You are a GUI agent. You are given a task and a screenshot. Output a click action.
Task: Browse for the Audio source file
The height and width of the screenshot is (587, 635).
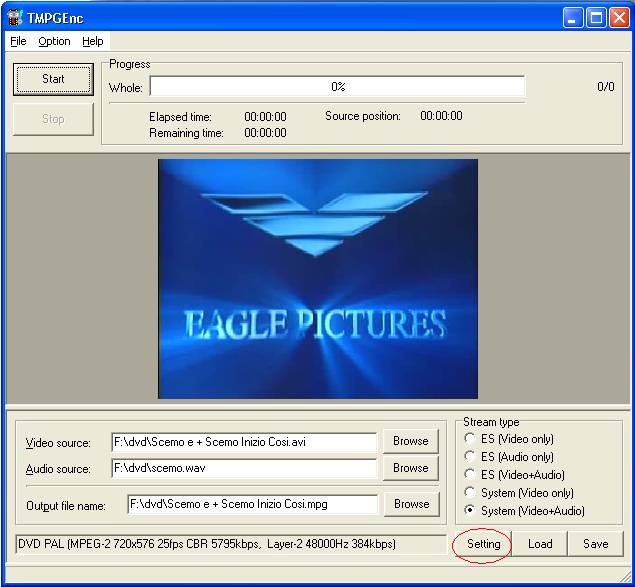(411, 468)
